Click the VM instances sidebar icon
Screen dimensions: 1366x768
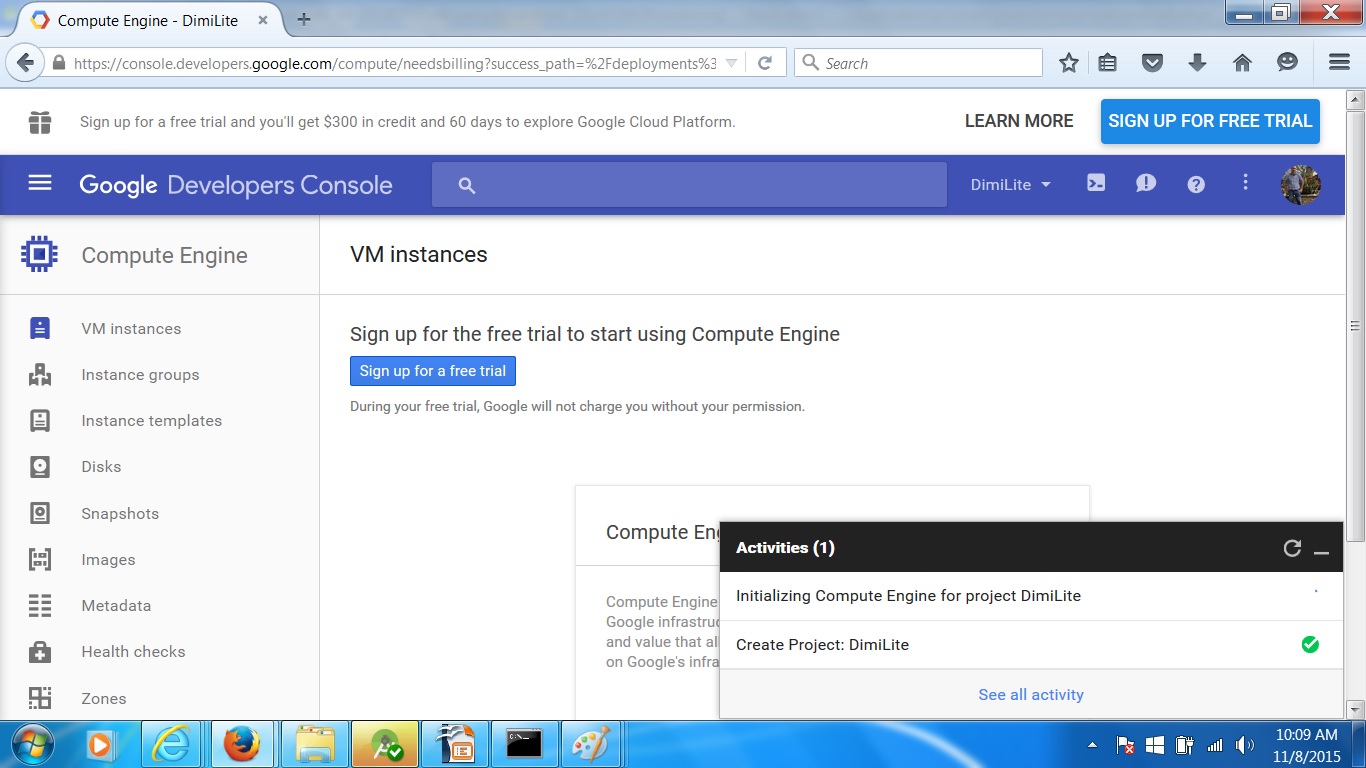(x=40, y=328)
